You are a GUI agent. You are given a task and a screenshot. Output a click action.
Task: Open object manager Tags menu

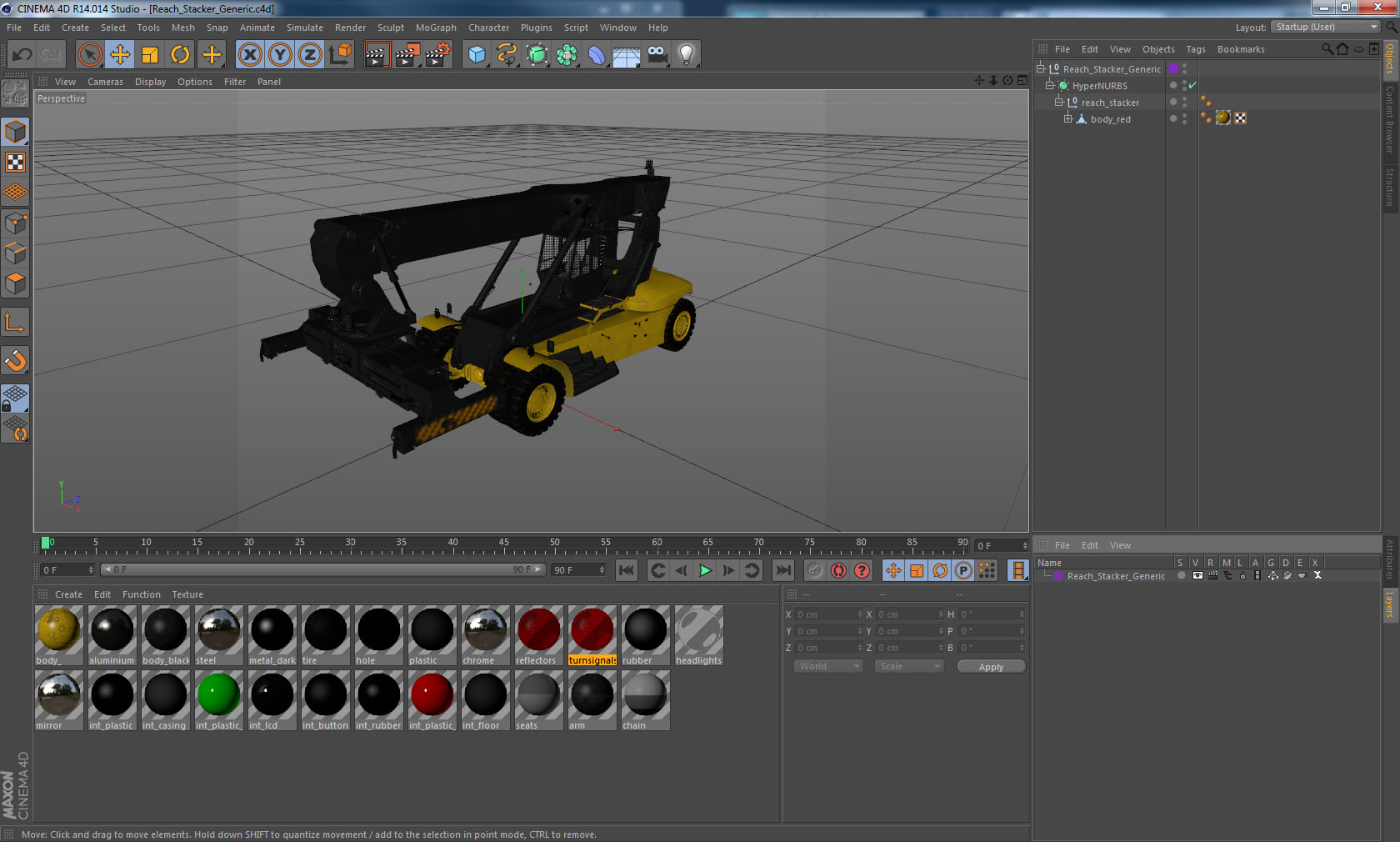1196,49
